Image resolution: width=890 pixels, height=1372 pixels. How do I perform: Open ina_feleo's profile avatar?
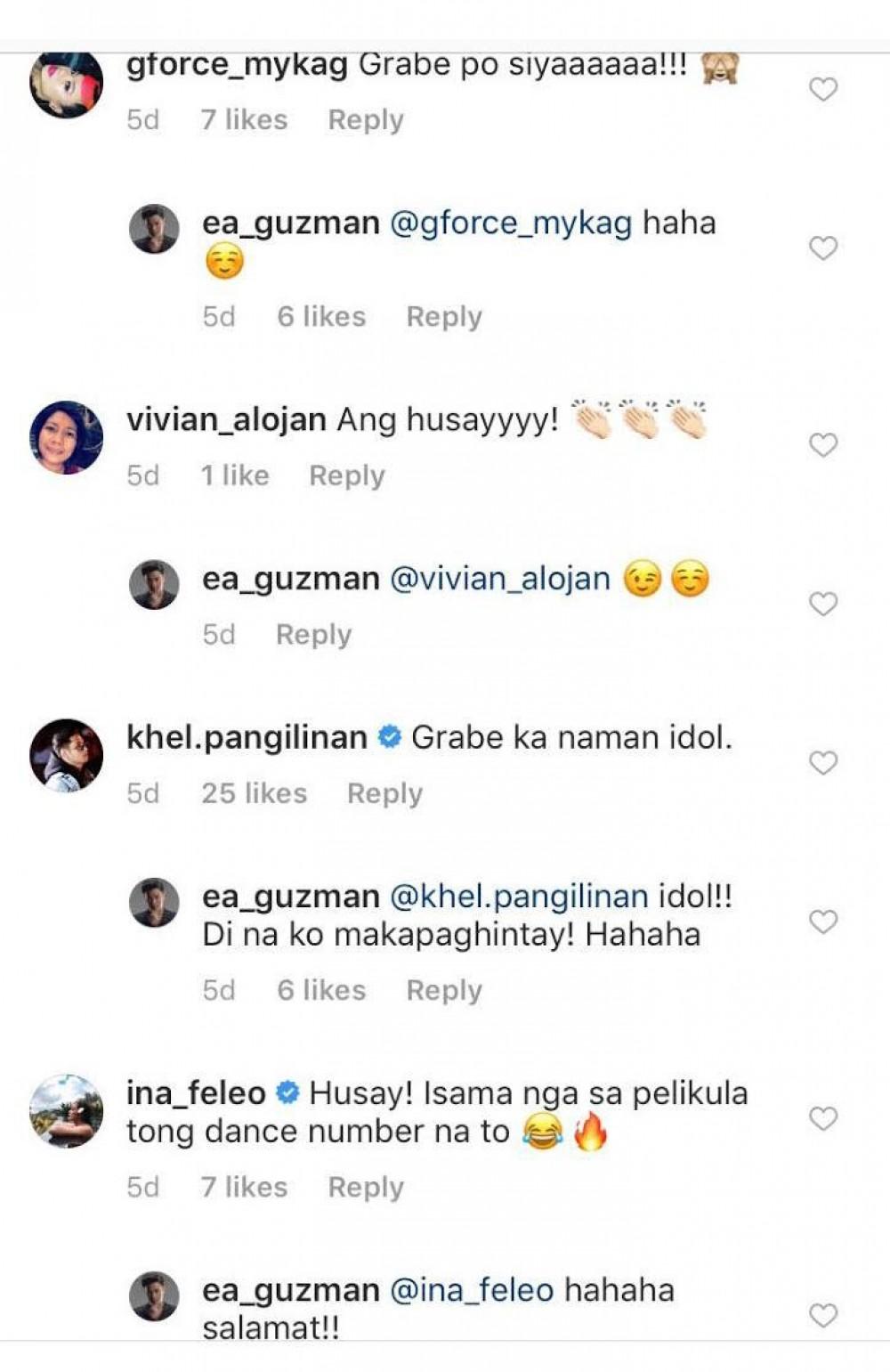point(66,1110)
